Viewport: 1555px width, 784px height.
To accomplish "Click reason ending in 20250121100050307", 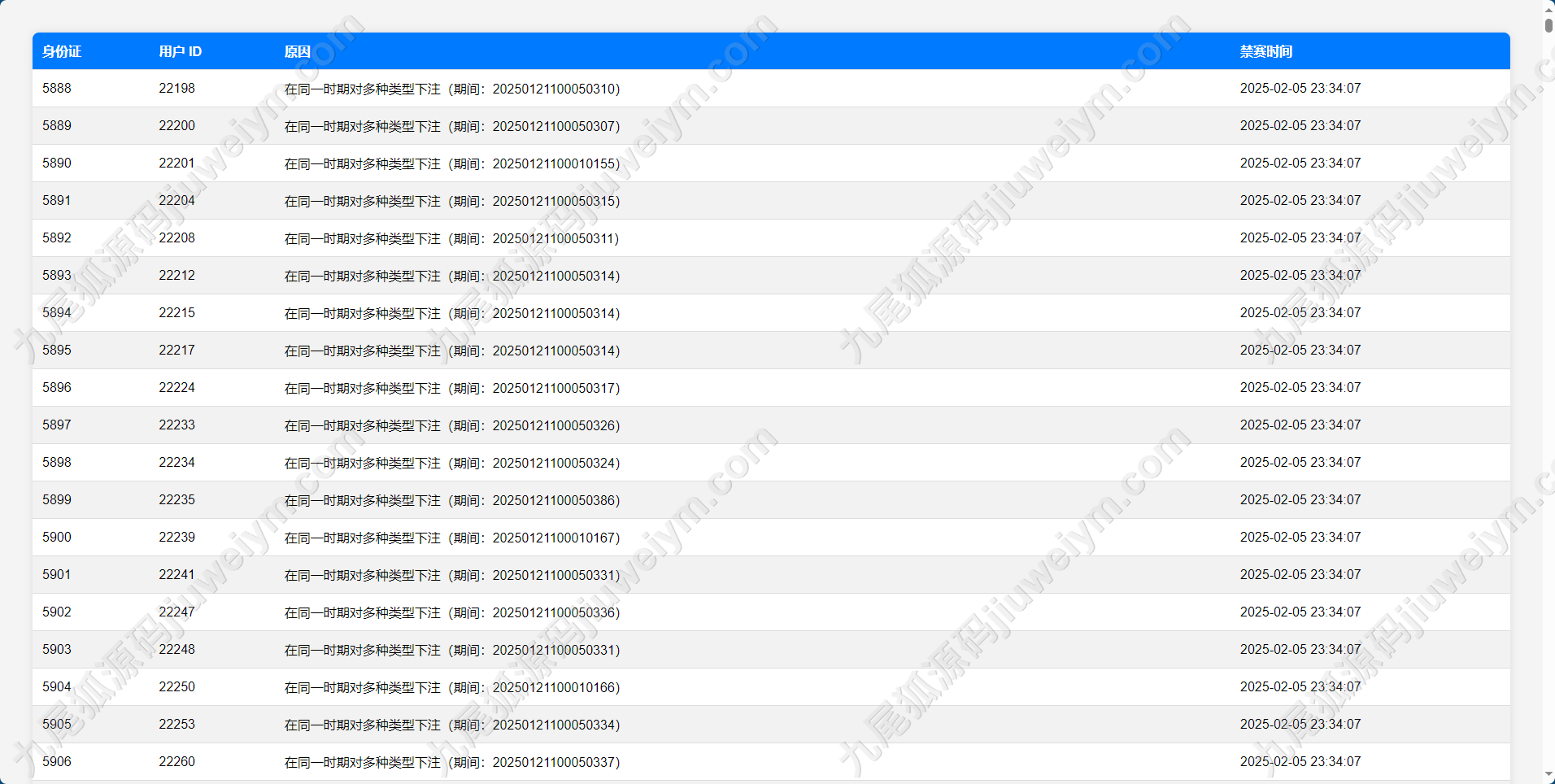I will 452,126.
